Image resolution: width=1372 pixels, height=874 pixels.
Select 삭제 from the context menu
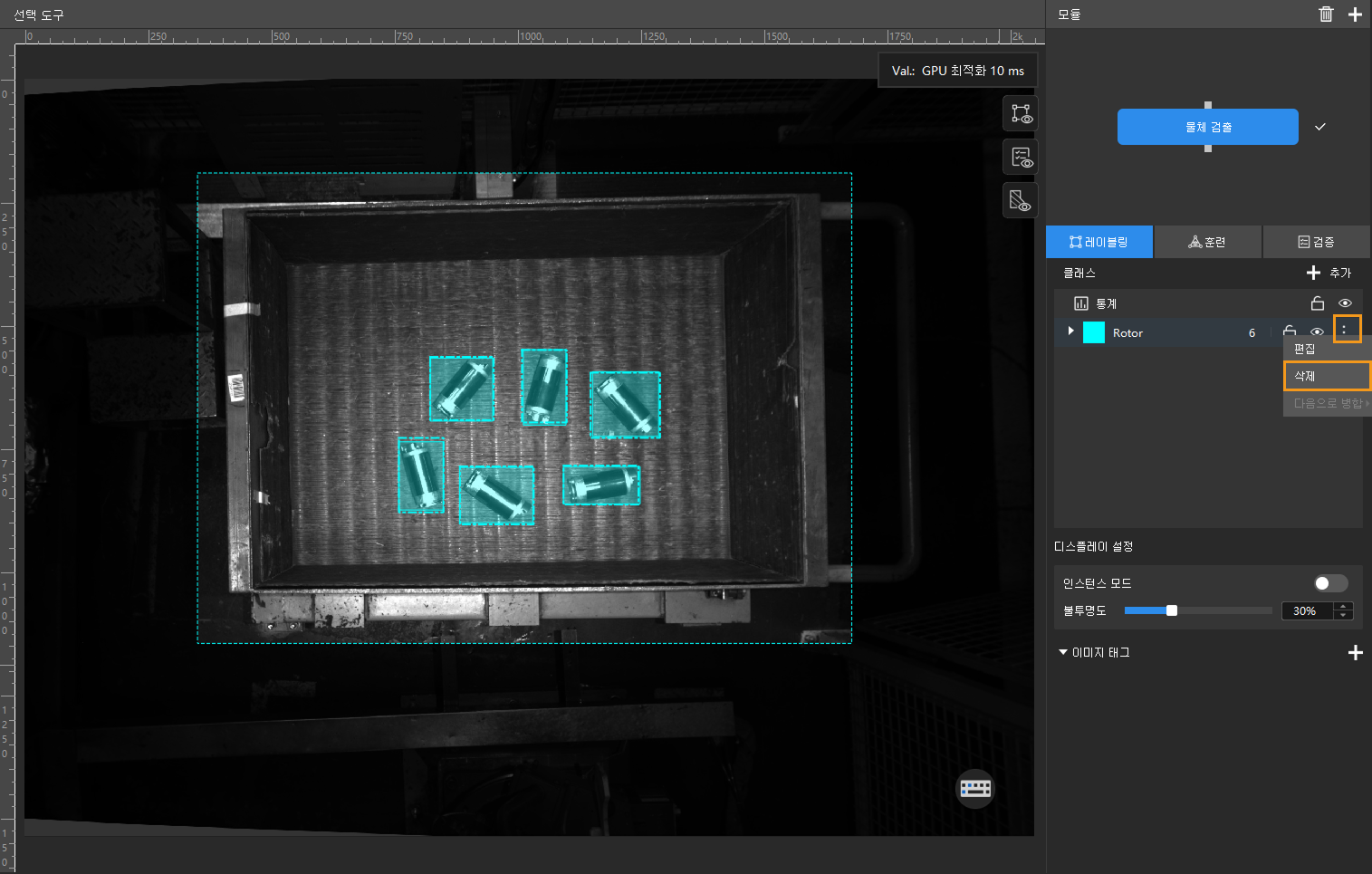coord(1326,376)
